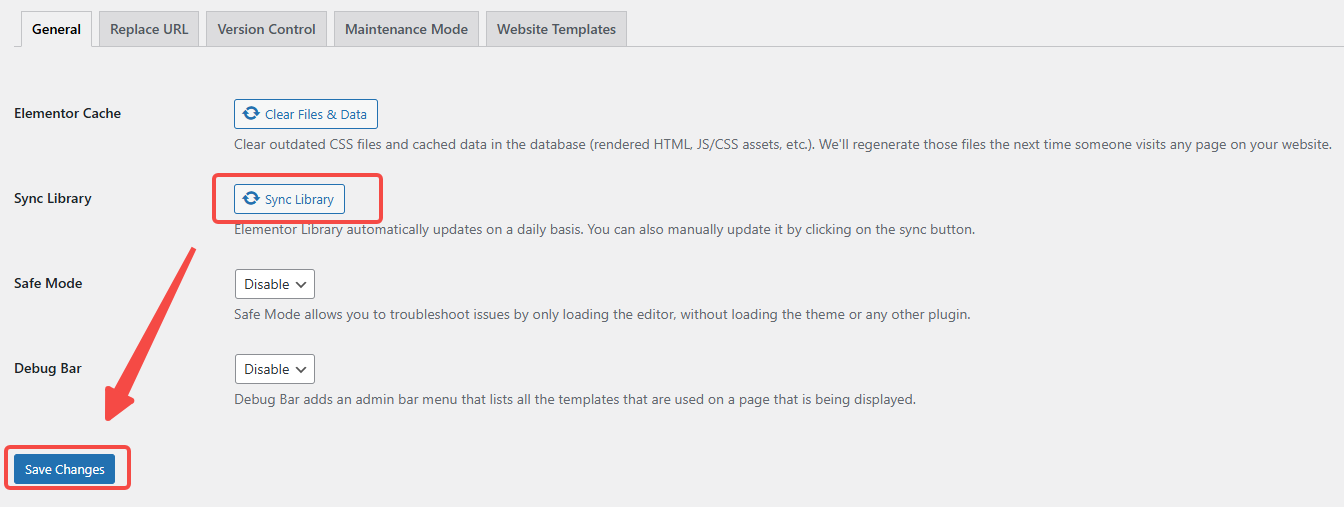The image size is (1344, 507).
Task: Go to the Version Control tab
Action: (266, 29)
